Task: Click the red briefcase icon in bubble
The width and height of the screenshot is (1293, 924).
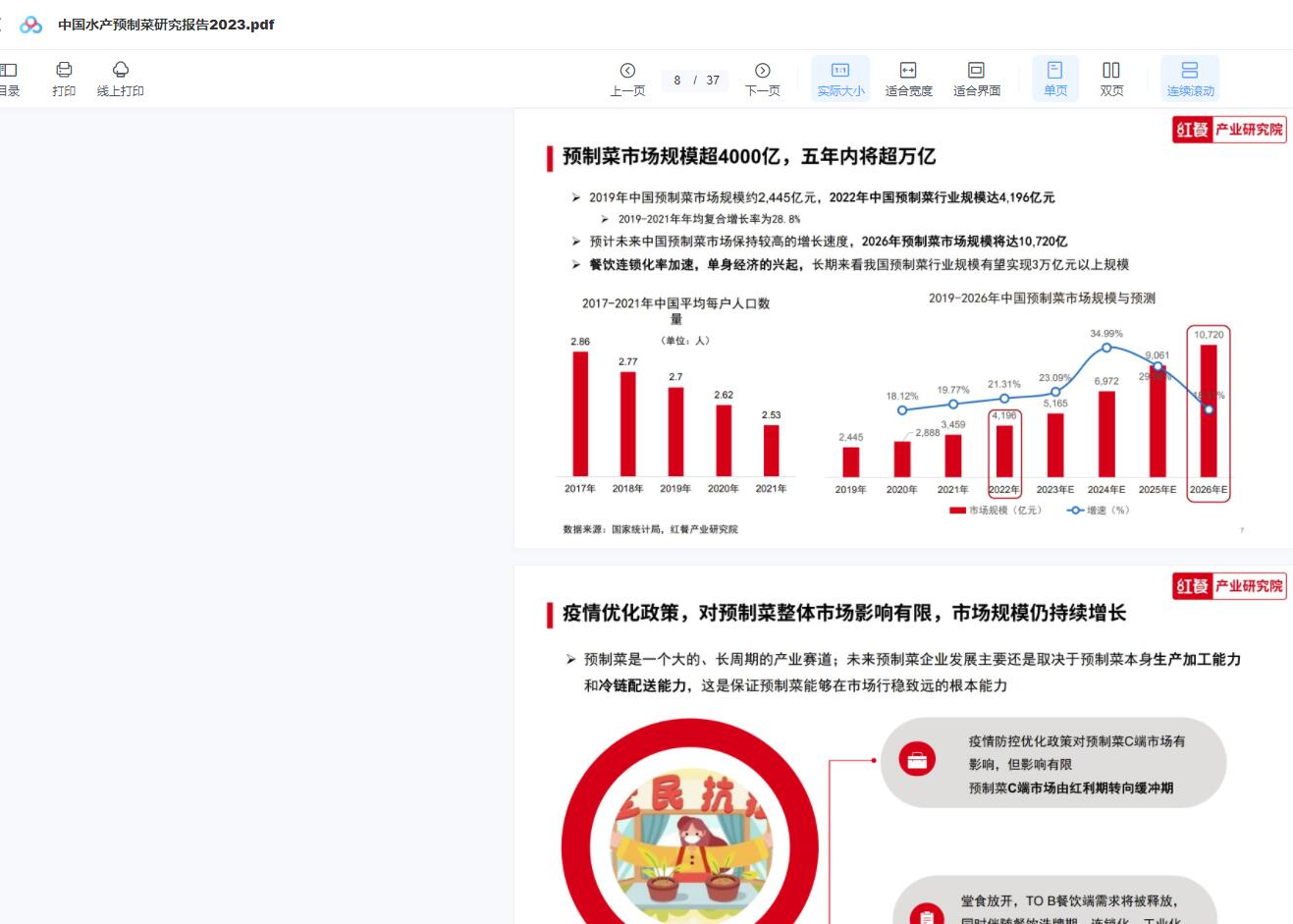Action: coord(917,760)
